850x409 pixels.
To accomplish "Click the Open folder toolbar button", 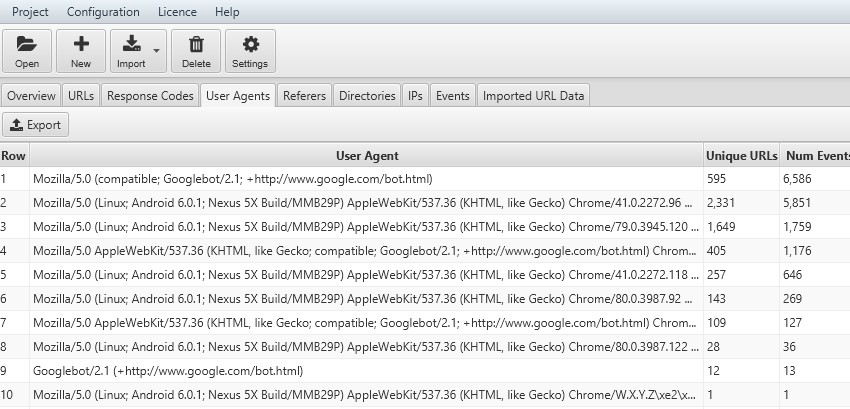I will (27, 51).
